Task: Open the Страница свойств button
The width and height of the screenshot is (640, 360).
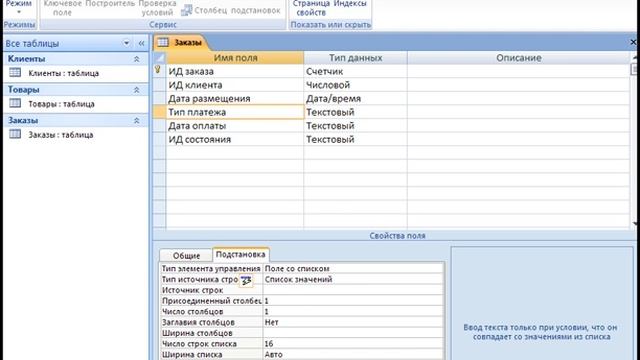Action: tap(311, 8)
